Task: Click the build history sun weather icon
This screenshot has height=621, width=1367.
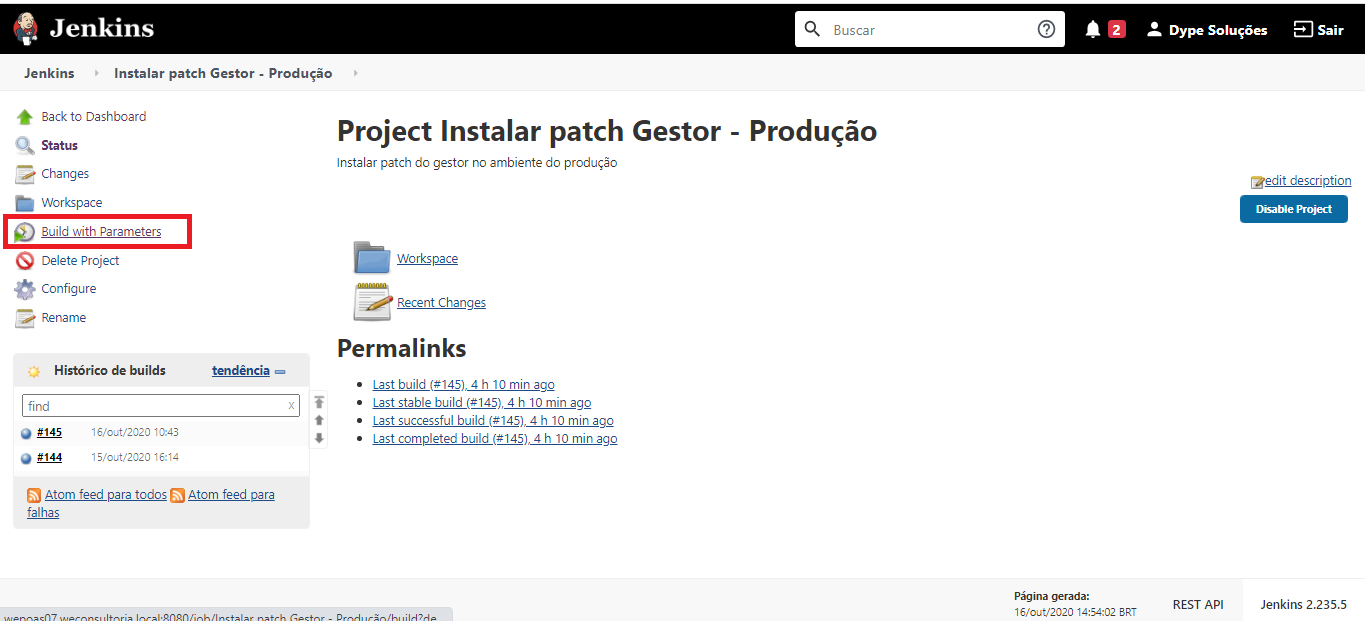Action: click(34, 371)
